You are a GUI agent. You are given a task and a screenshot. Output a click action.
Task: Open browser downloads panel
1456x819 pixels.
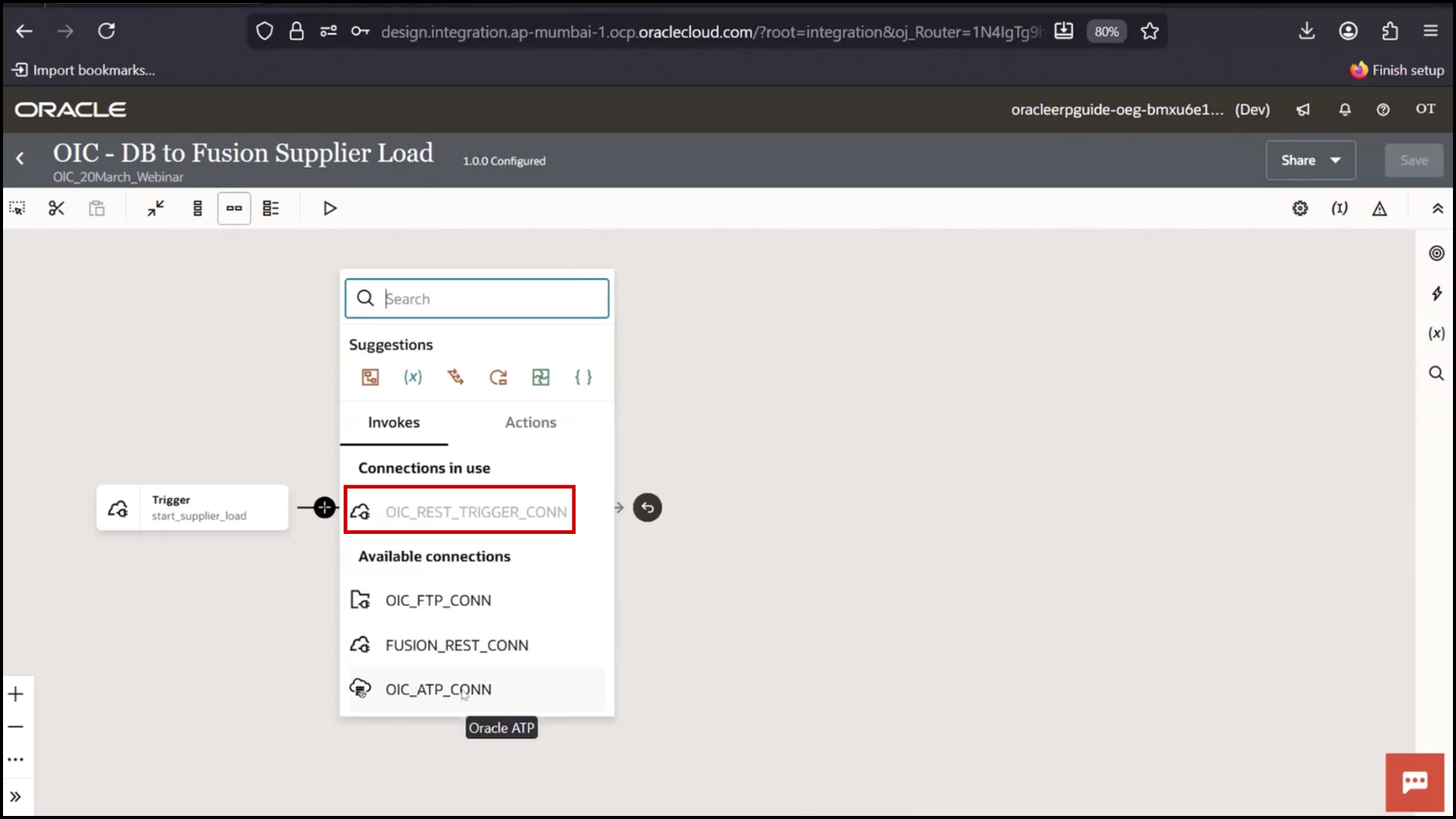1307,31
